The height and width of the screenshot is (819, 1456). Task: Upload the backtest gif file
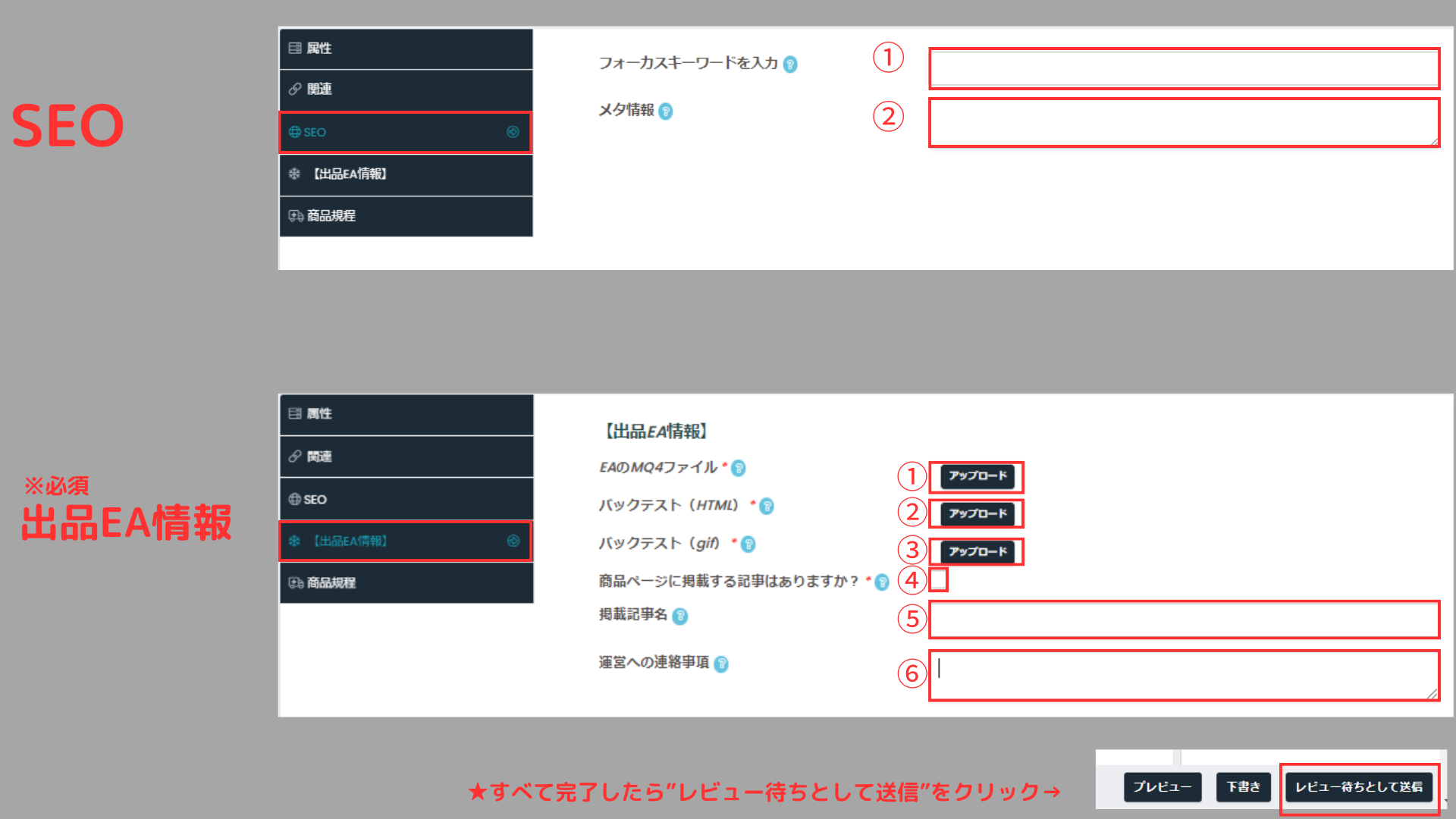click(977, 552)
